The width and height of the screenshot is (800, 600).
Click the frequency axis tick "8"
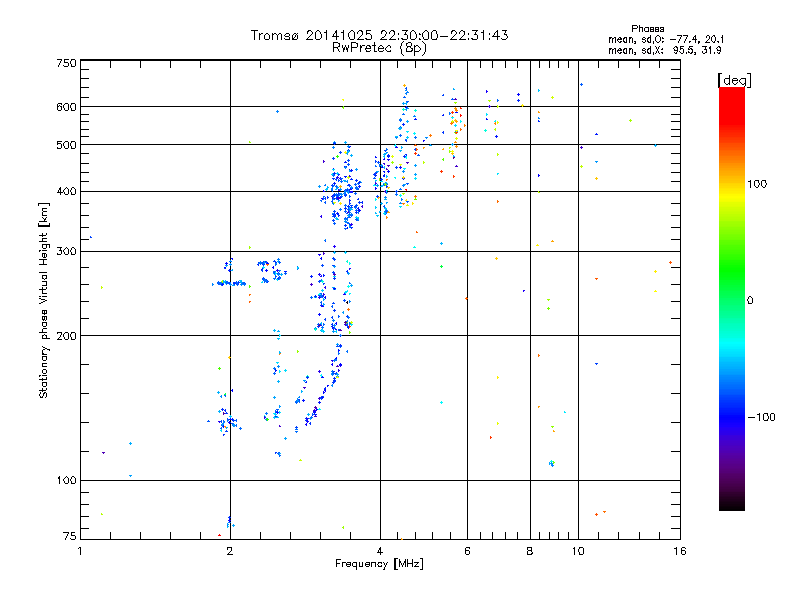click(530, 551)
